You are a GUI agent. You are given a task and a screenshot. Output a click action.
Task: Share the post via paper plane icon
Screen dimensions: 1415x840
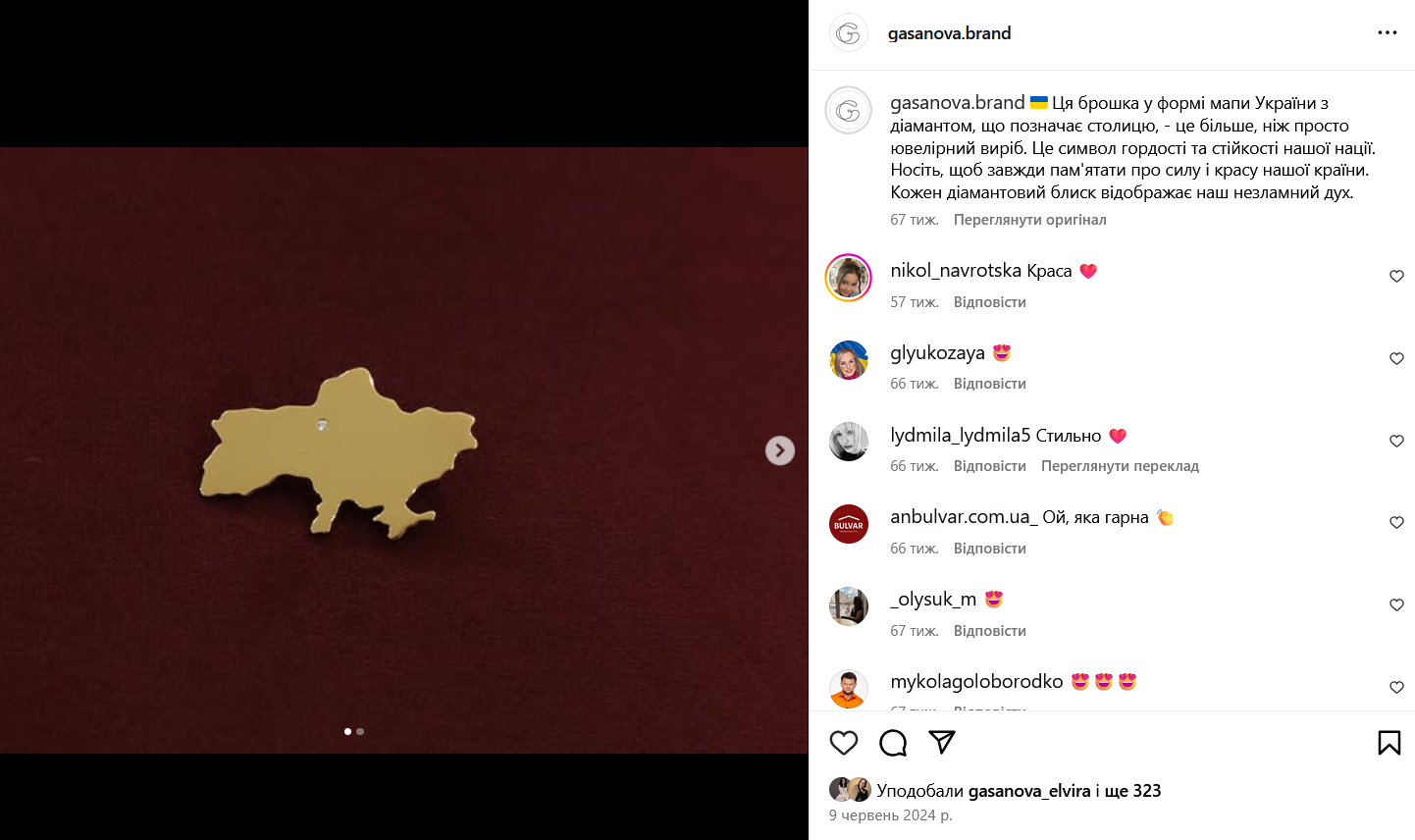942,743
